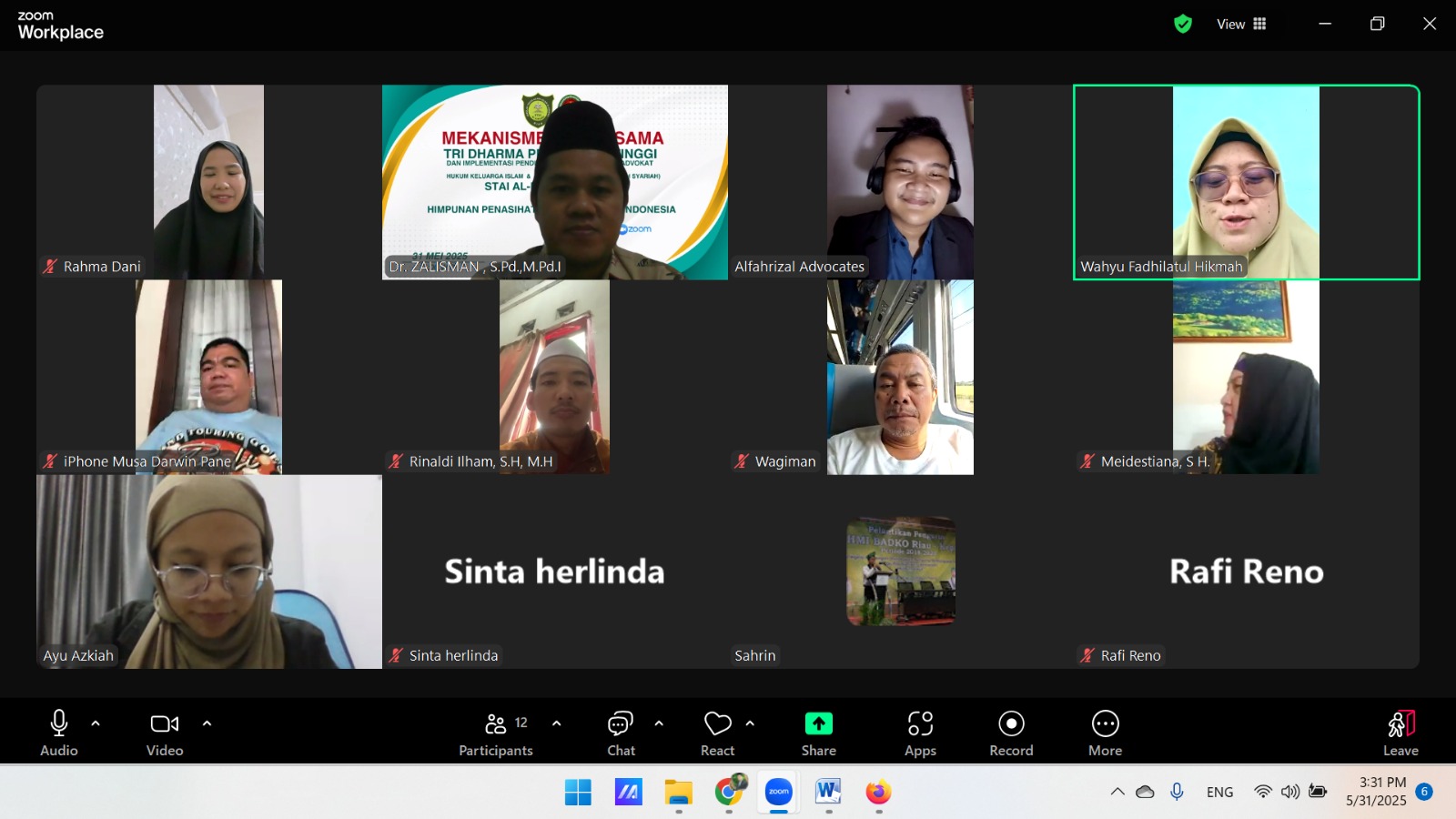Open the Apps icon in toolbar

click(920, 724)
